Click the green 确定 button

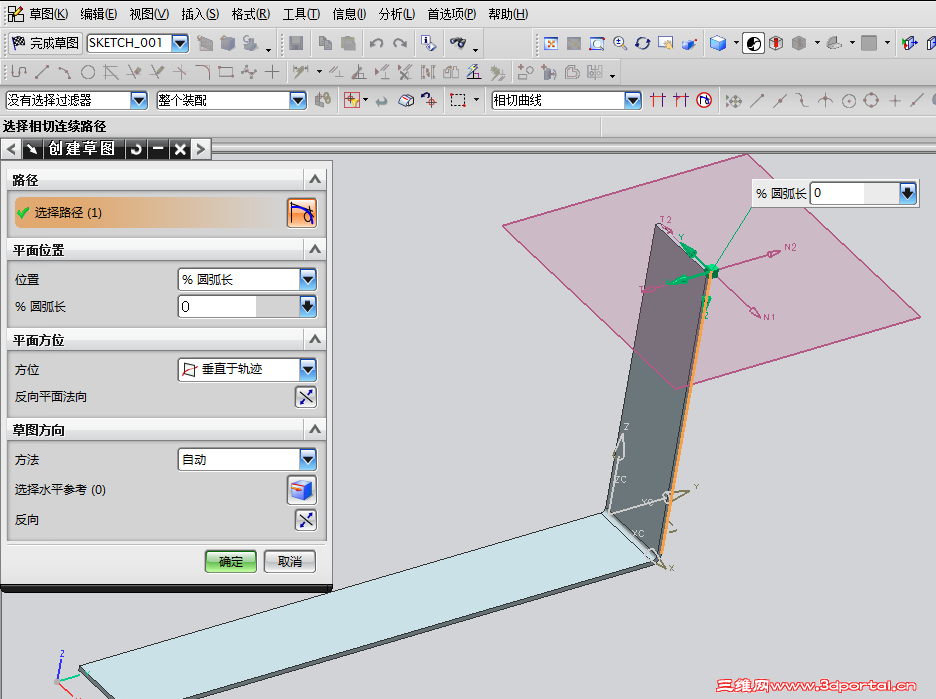[230, 561]
